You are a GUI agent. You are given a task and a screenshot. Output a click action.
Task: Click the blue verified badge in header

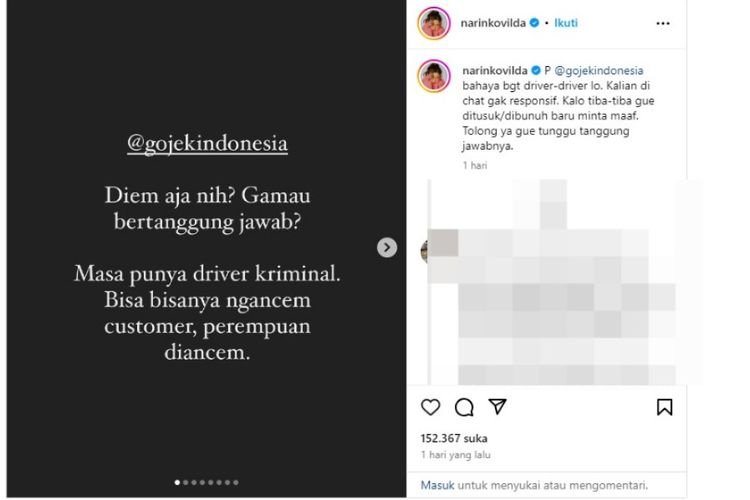(535, 22)
